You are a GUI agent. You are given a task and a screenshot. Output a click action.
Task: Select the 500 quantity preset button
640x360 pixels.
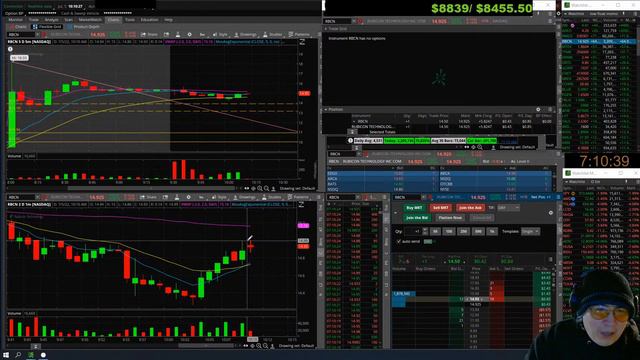478,231
